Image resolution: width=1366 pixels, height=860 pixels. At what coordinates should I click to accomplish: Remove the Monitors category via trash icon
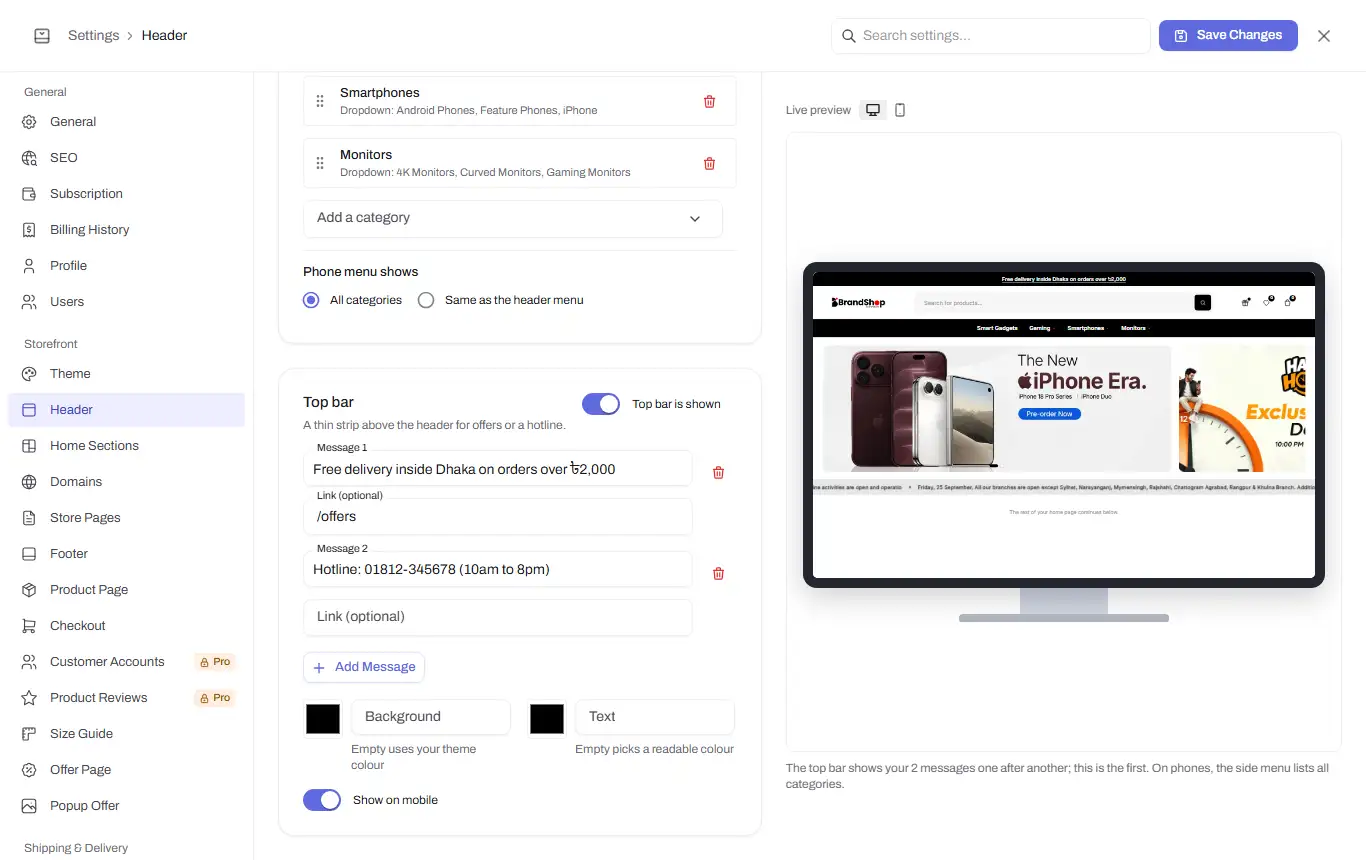point(709,163)
